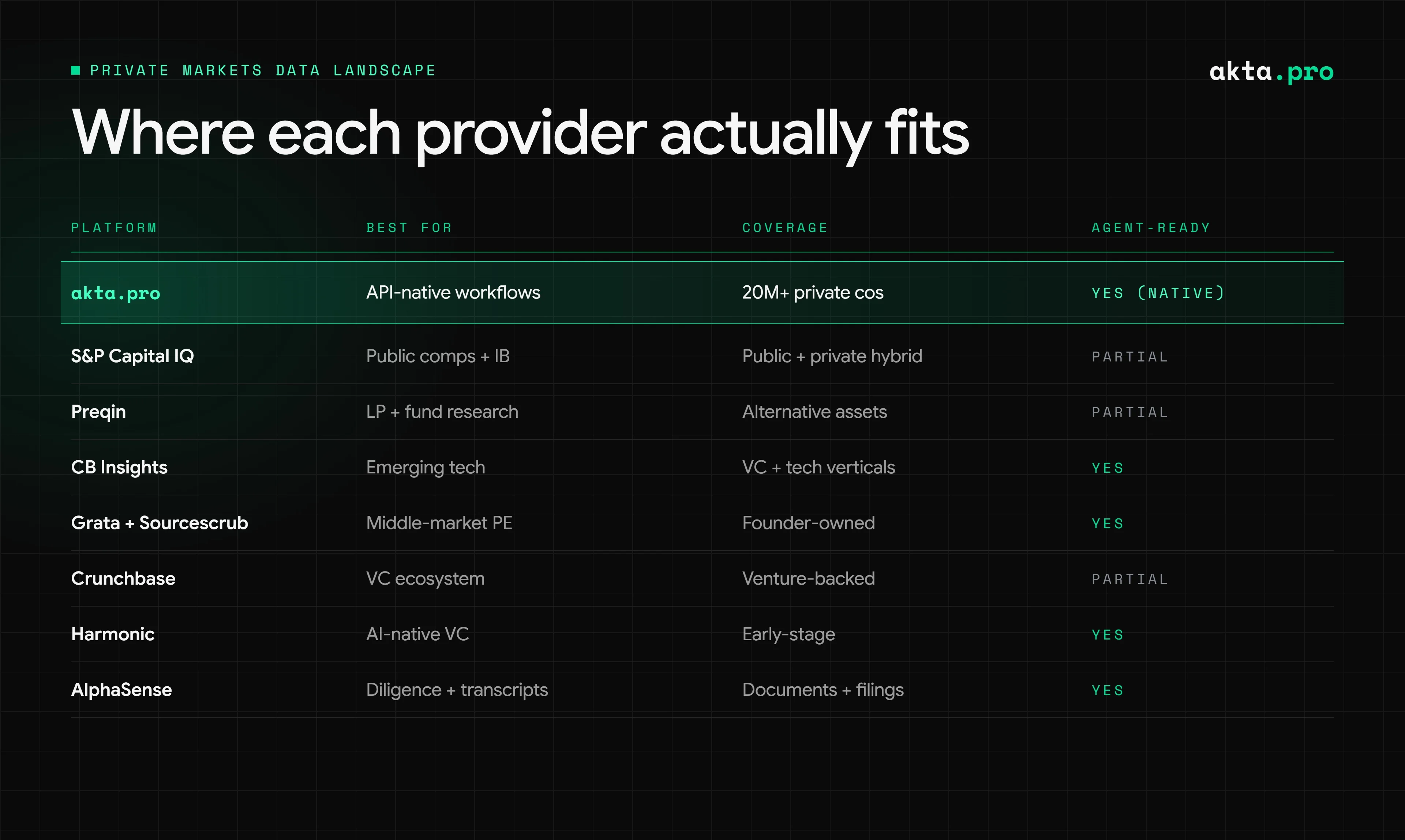Click YES in the AlphaSense row
1405x840 pixels.
(1108, 691)
